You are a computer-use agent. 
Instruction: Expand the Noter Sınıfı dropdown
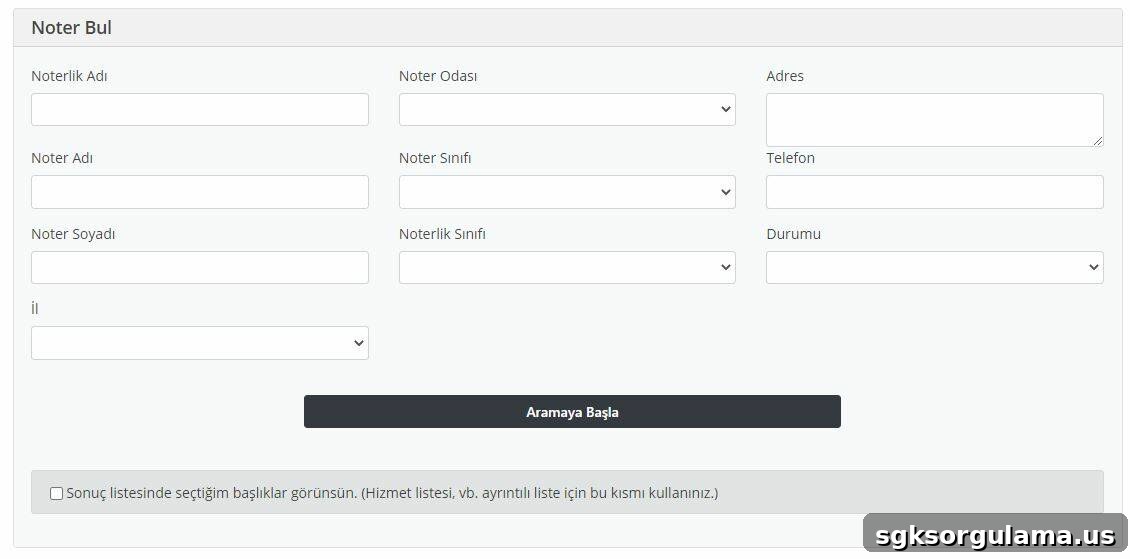[x=567, y=192]
